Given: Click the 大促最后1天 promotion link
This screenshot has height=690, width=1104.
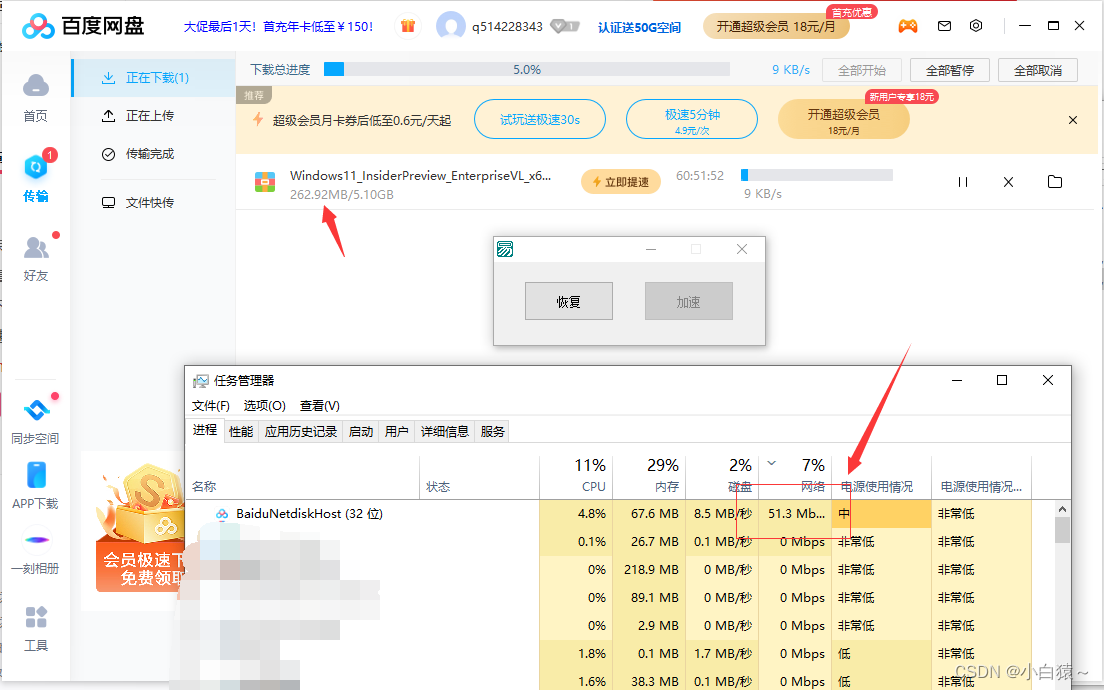Looking at the screenshot, I should 279,27.
